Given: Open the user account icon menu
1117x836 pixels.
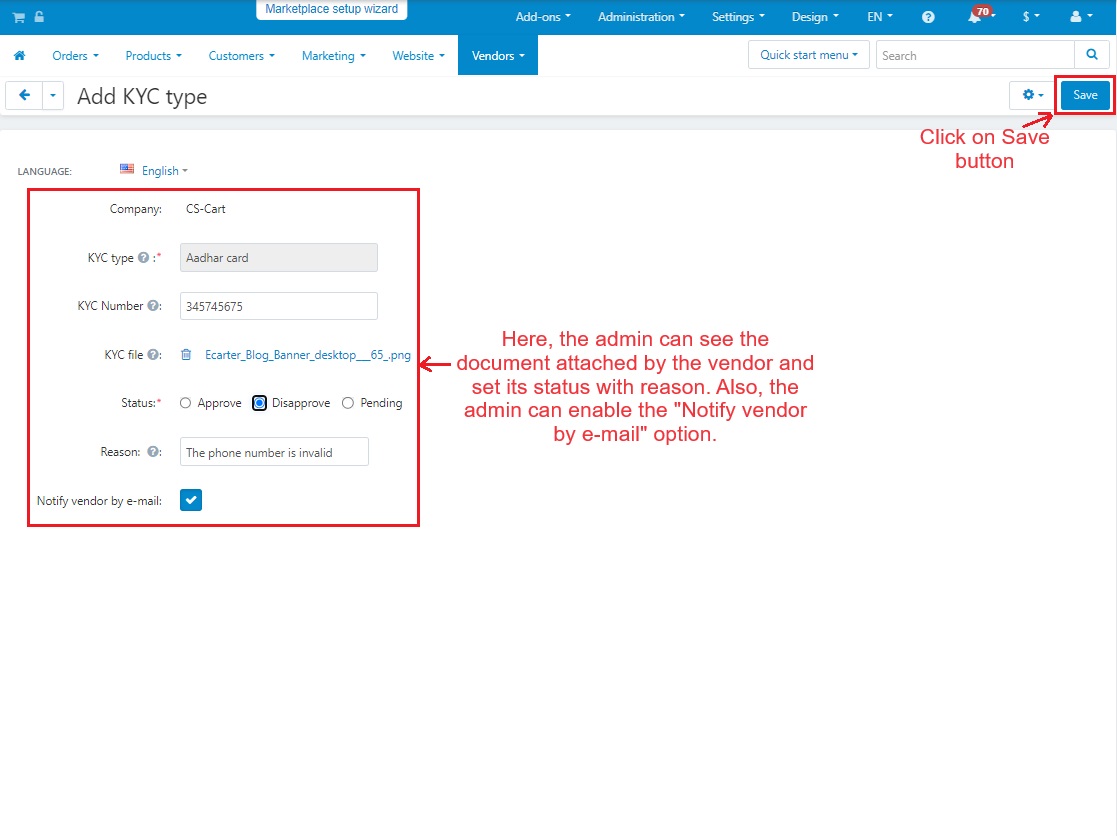Looking at the screenshot, I should pyautogui.click(x=1081, y=16).
